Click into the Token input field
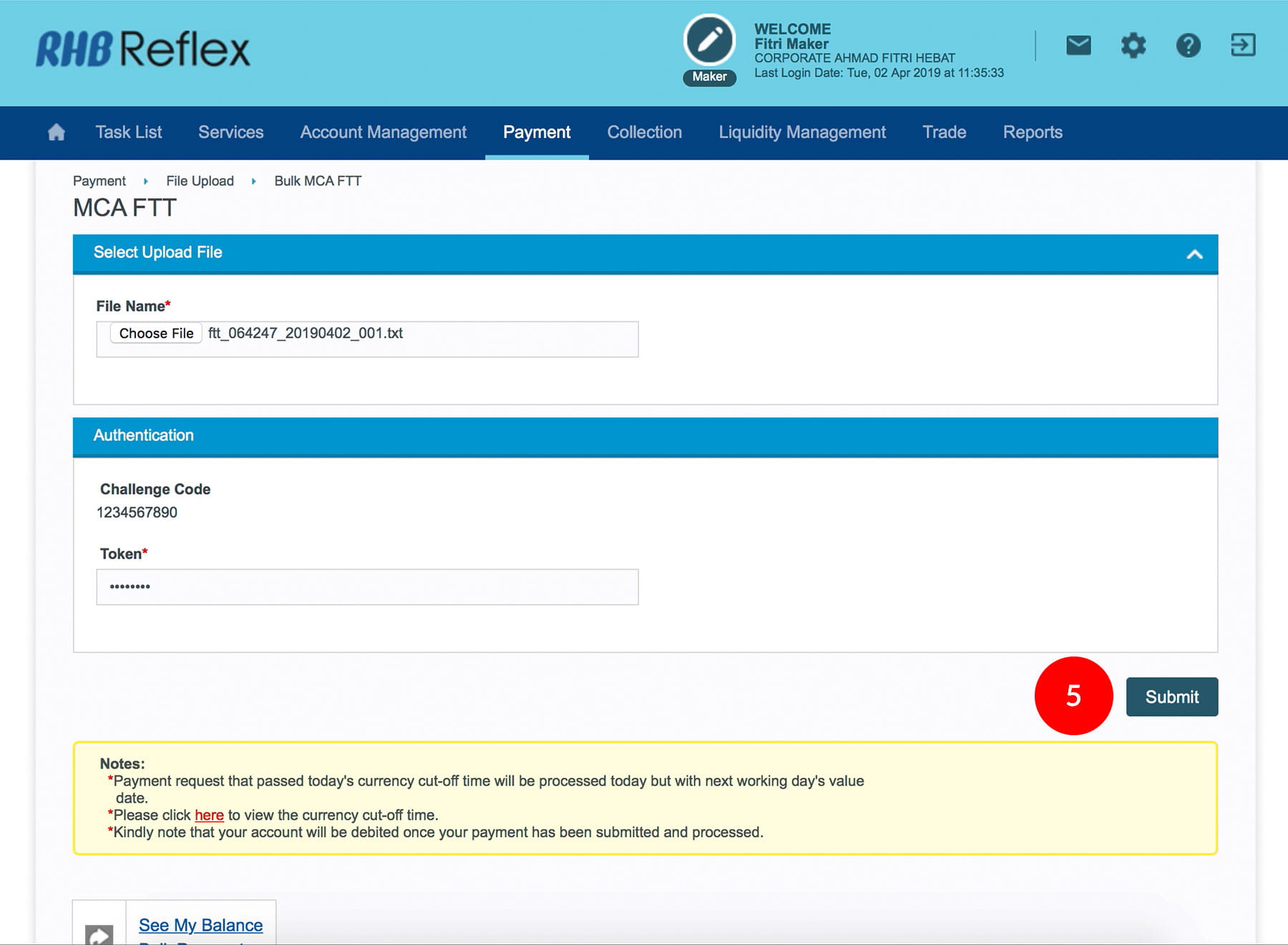The width and height of the screenshot is (1288, 945). 367,587
